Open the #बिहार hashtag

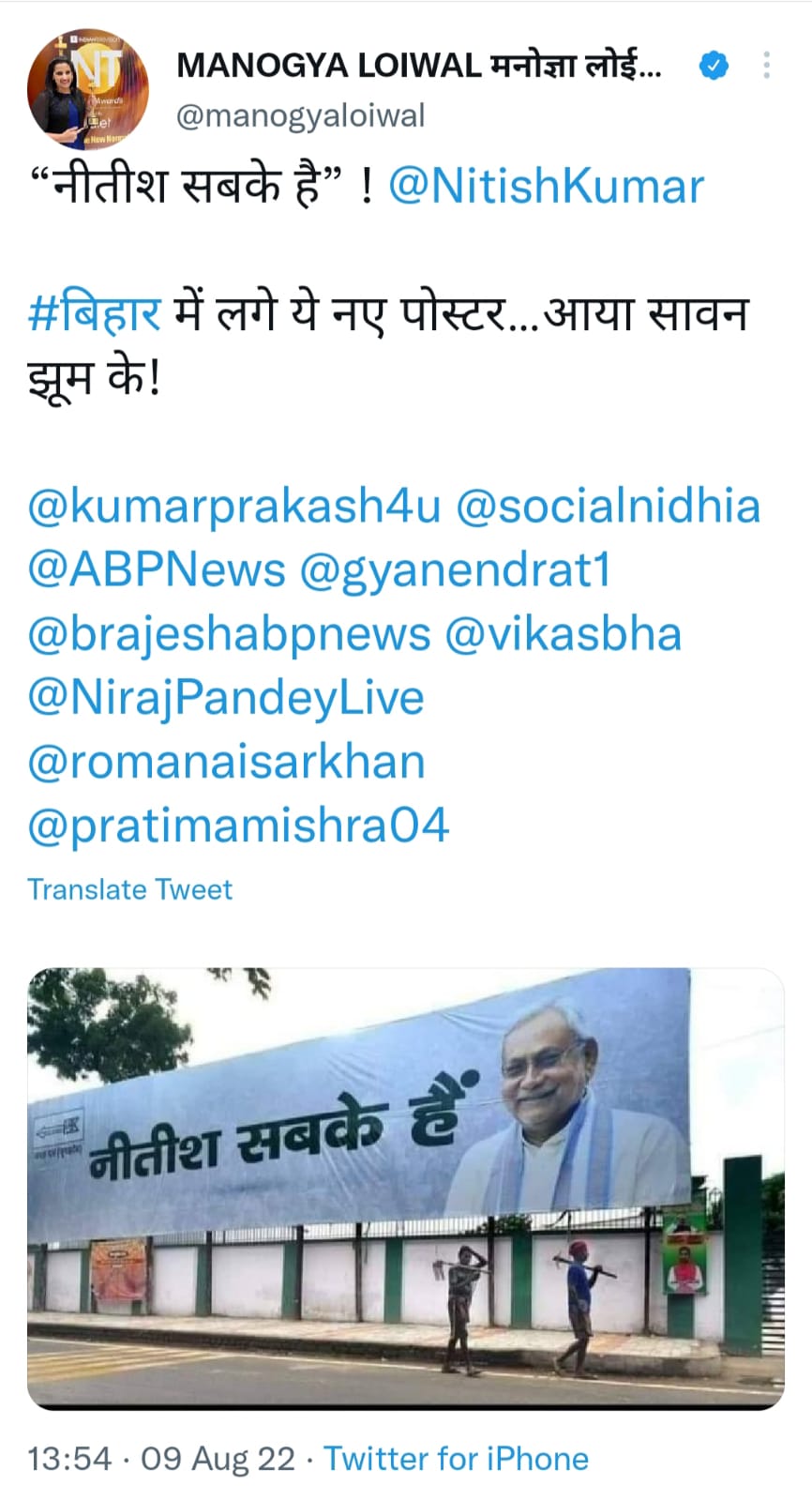point(95,313)
